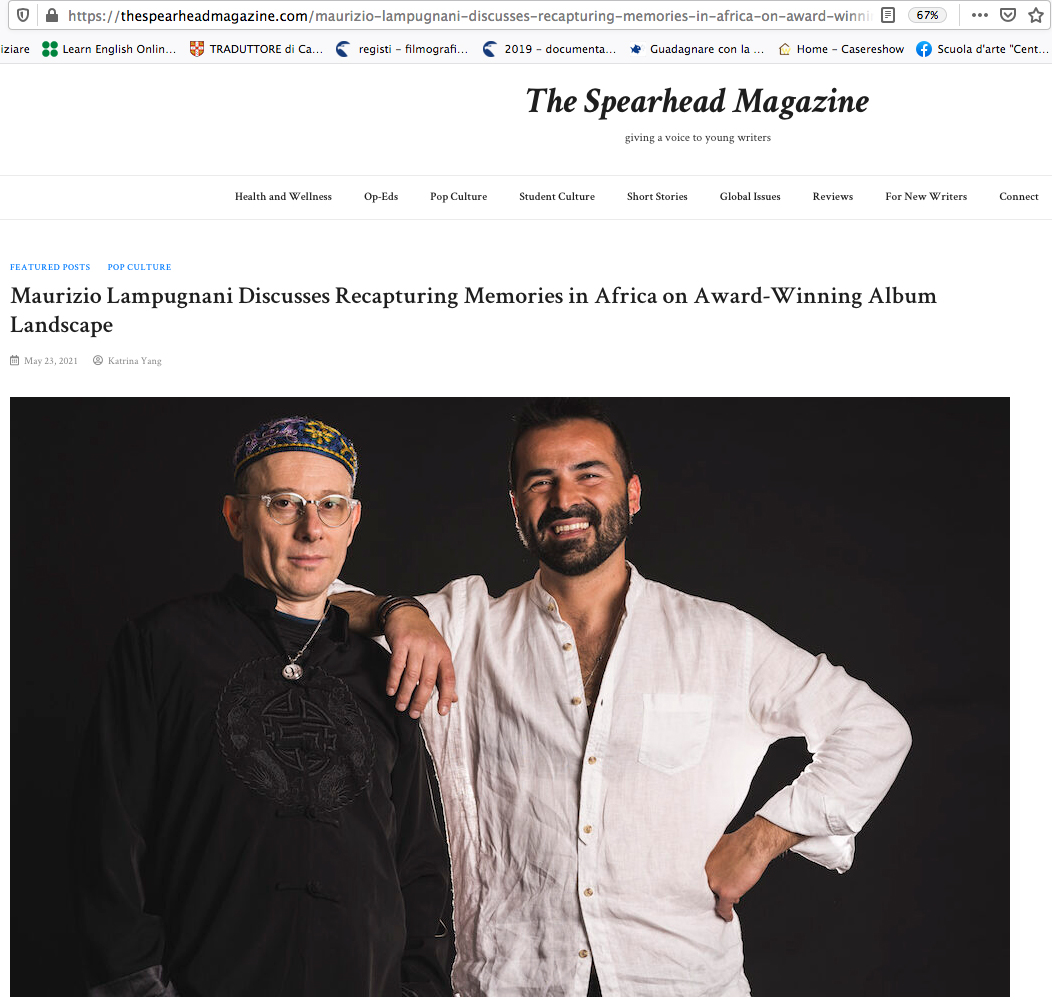Open Health and Wellness menu item
Viewport: 1052px width, 1008px height.
click(x=283, y=197)
